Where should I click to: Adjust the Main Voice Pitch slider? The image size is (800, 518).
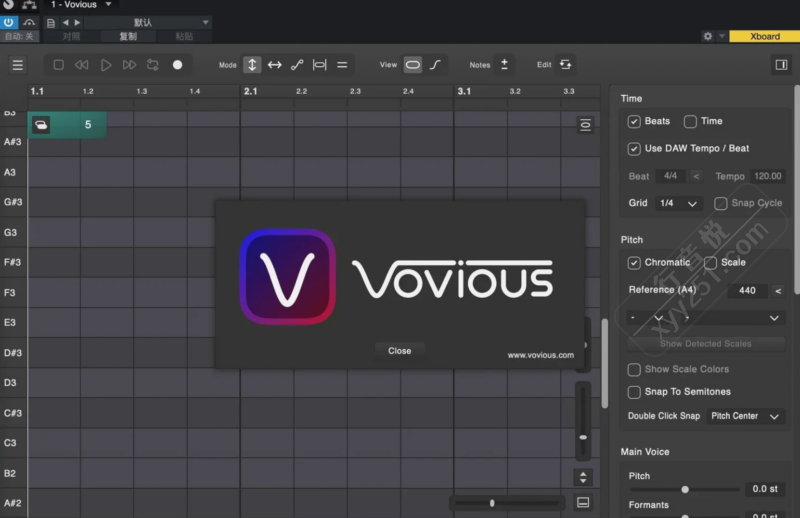[685, 489]
